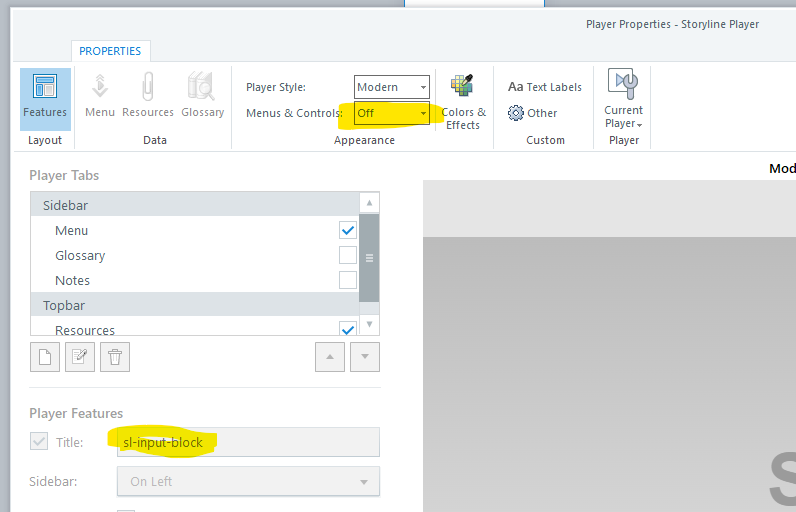Toggle the Title feature checkbox
Viewport: 796px width, 512px height.
tap(39, 441)
